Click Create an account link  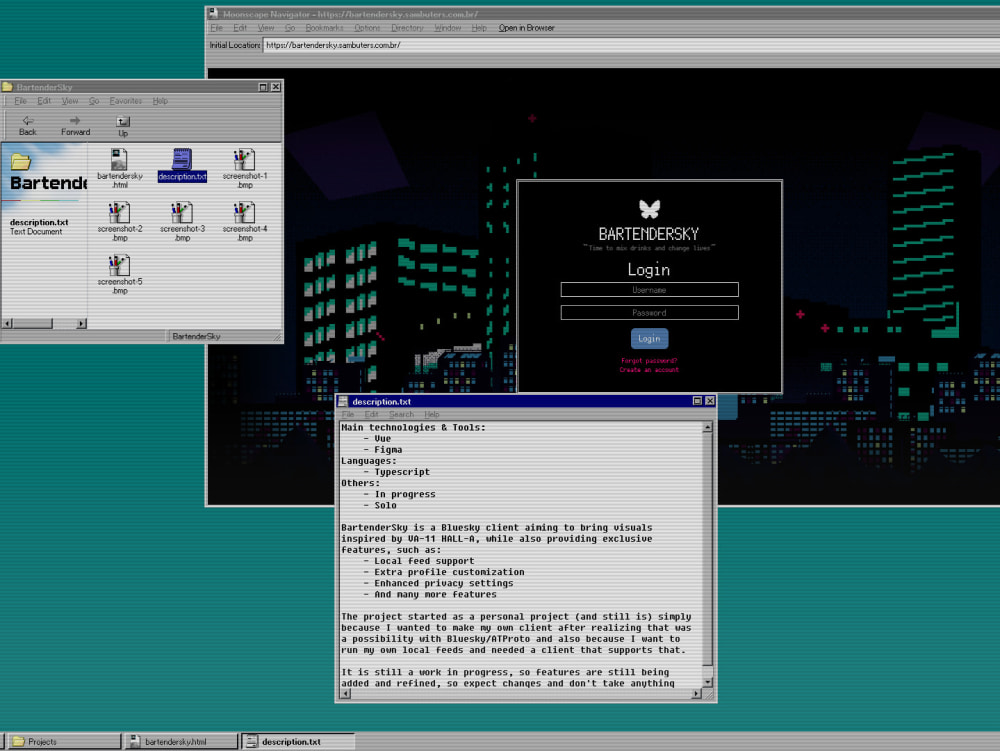click(x=649, y=370)
